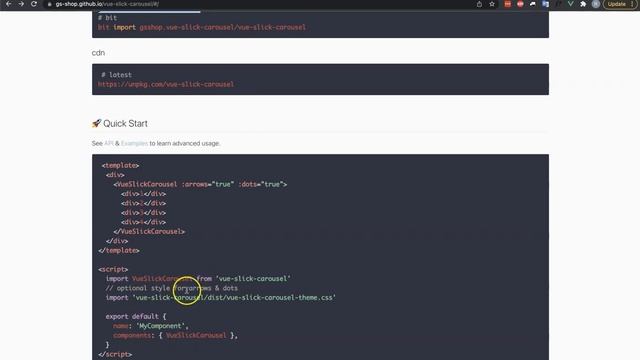
Task: Click the VueSlickCarousel opening tag line
Action: pos(200,184)
